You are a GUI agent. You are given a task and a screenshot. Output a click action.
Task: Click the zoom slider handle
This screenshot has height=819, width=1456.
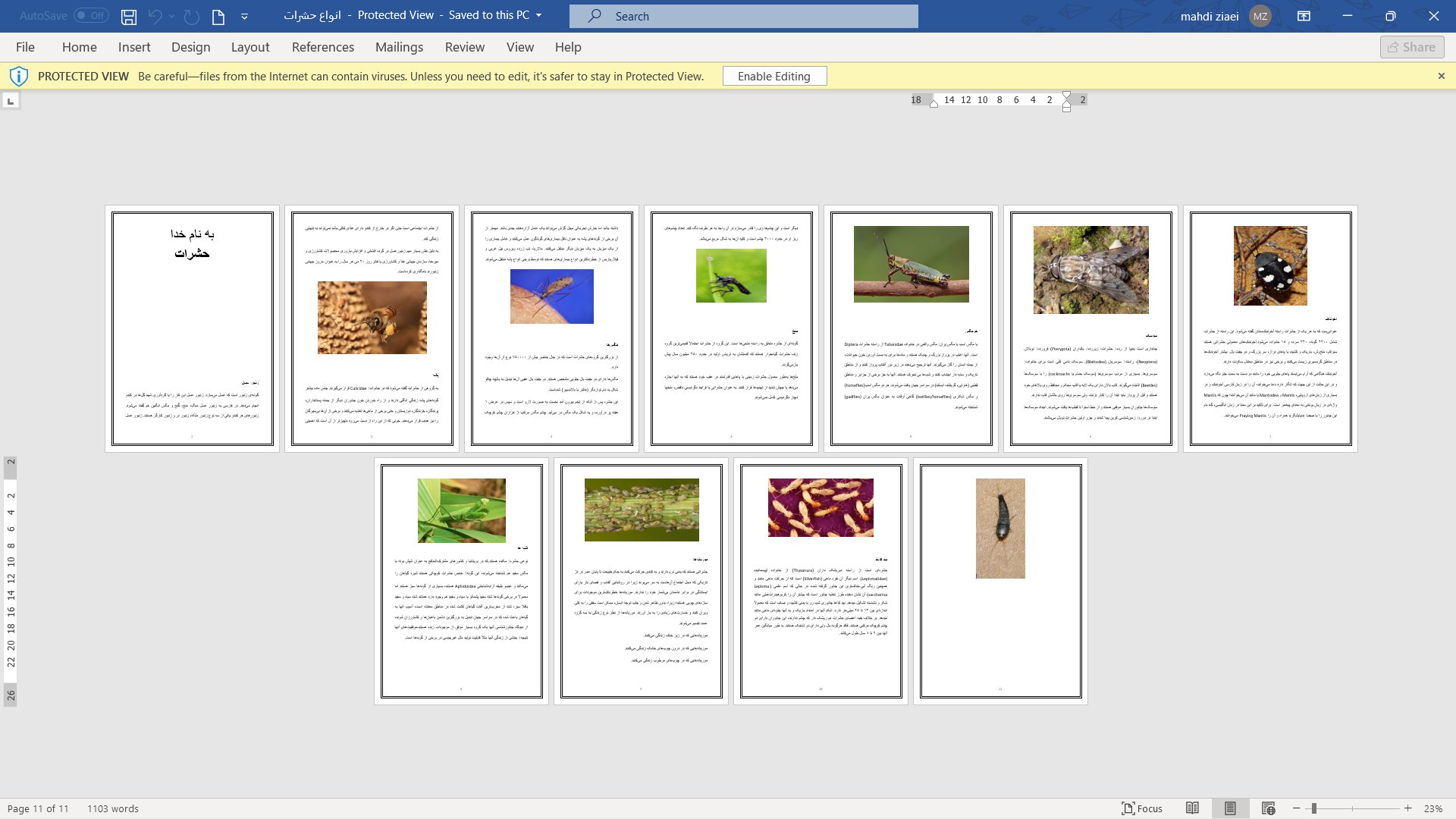tap(1313, 808)
